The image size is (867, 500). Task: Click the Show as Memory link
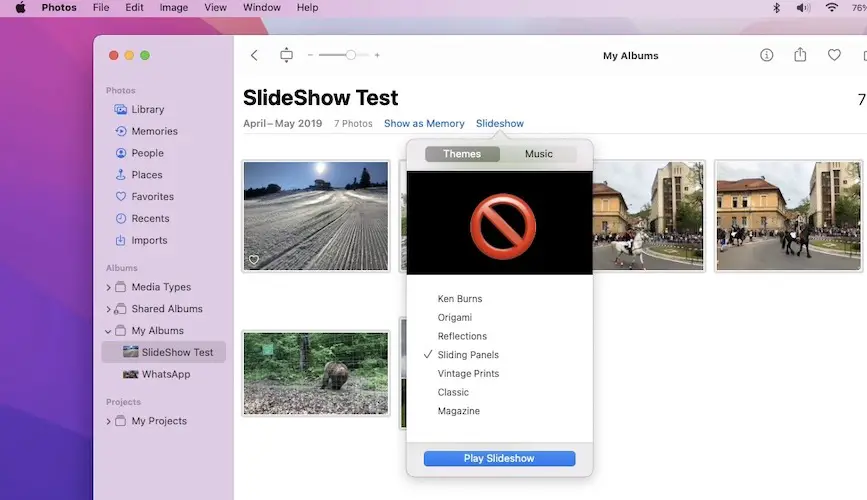tap(424, 124)
